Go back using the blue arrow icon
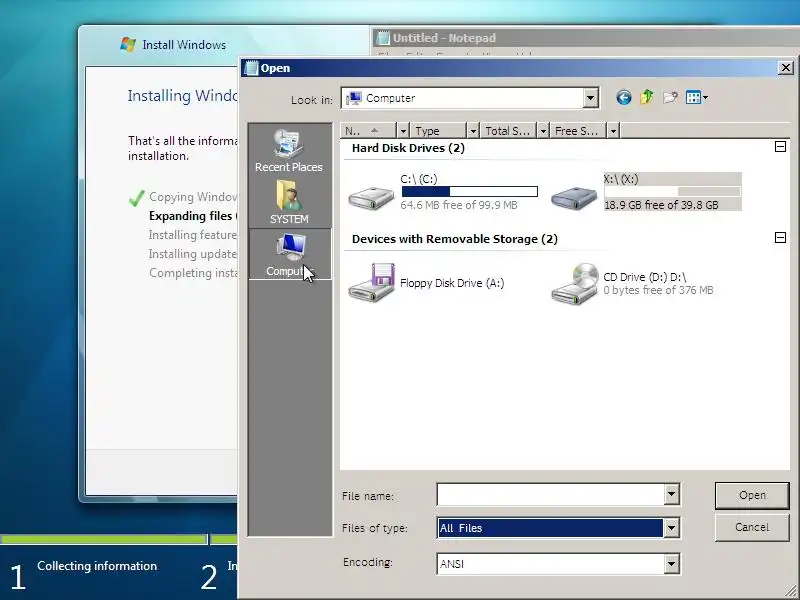Viewport: 800px width, 600px height. (x=623, y=97)
